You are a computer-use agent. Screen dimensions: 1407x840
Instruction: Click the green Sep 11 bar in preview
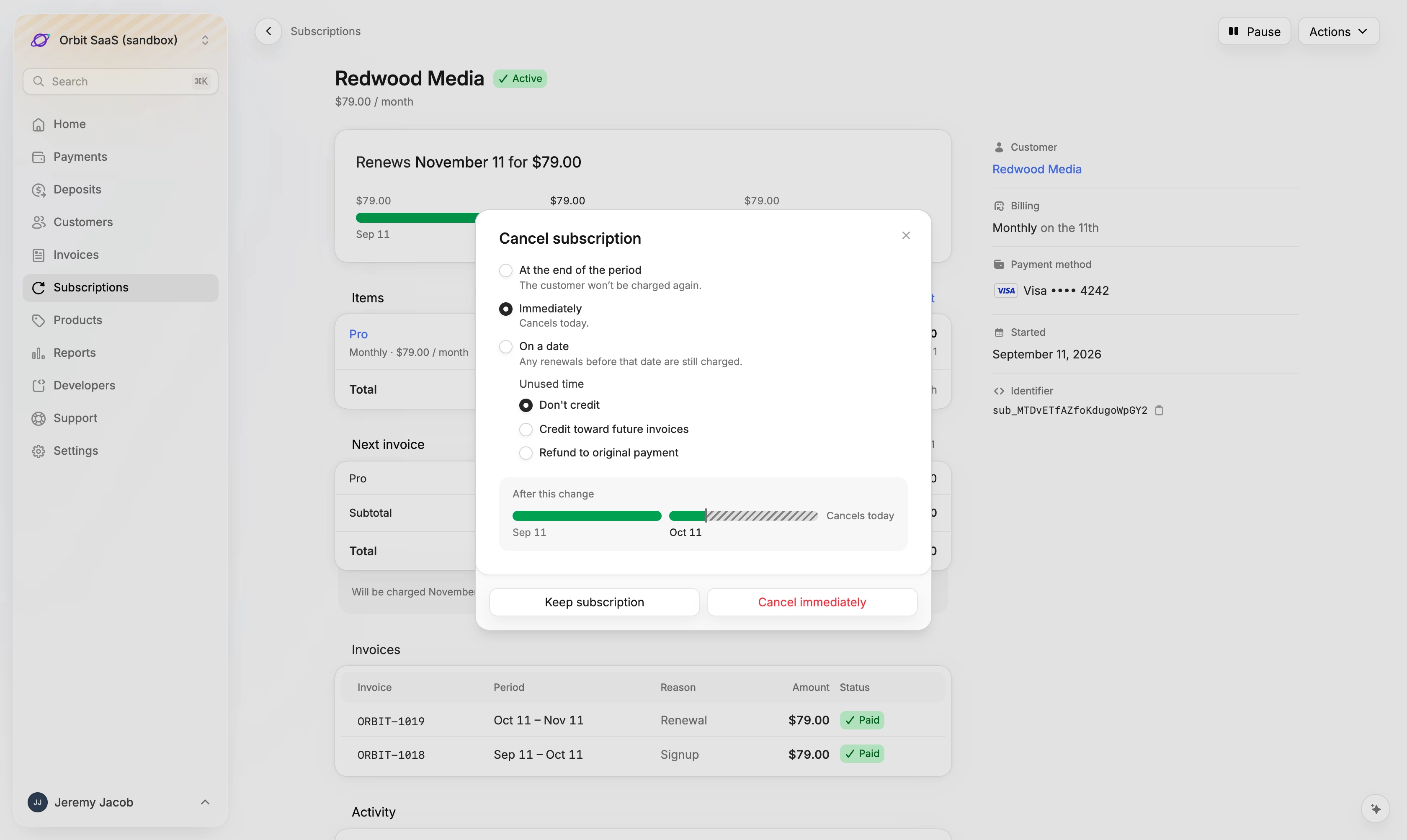click(586, 515)
